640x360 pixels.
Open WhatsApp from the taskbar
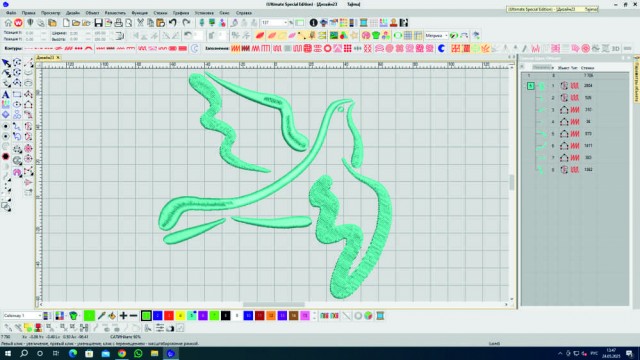point(138,353)
